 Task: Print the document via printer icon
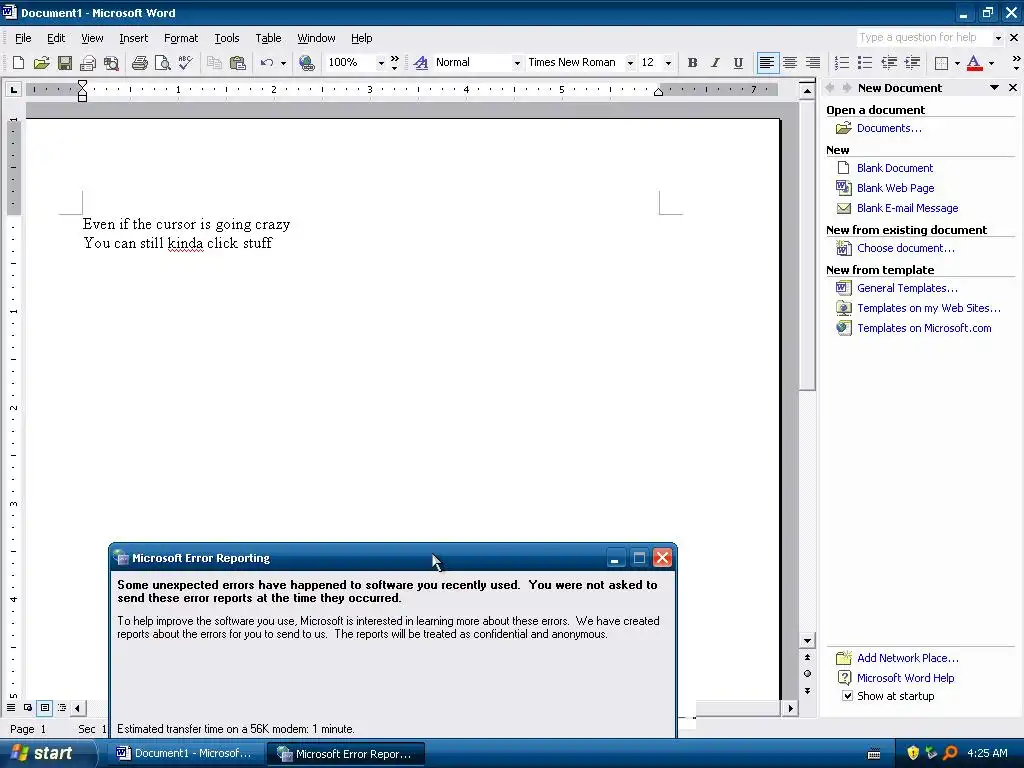tap(139, 63)
